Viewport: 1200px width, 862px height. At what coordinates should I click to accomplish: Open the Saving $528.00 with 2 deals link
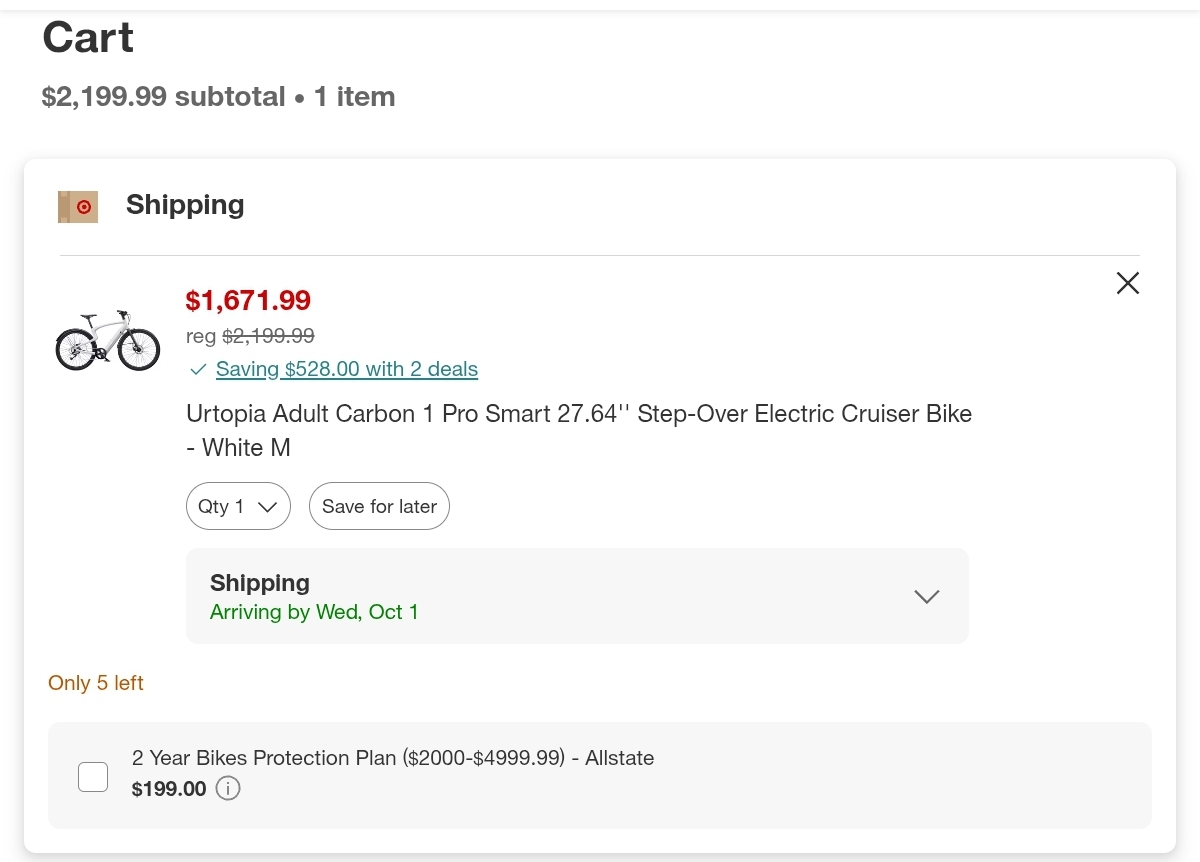coord(346,369)
